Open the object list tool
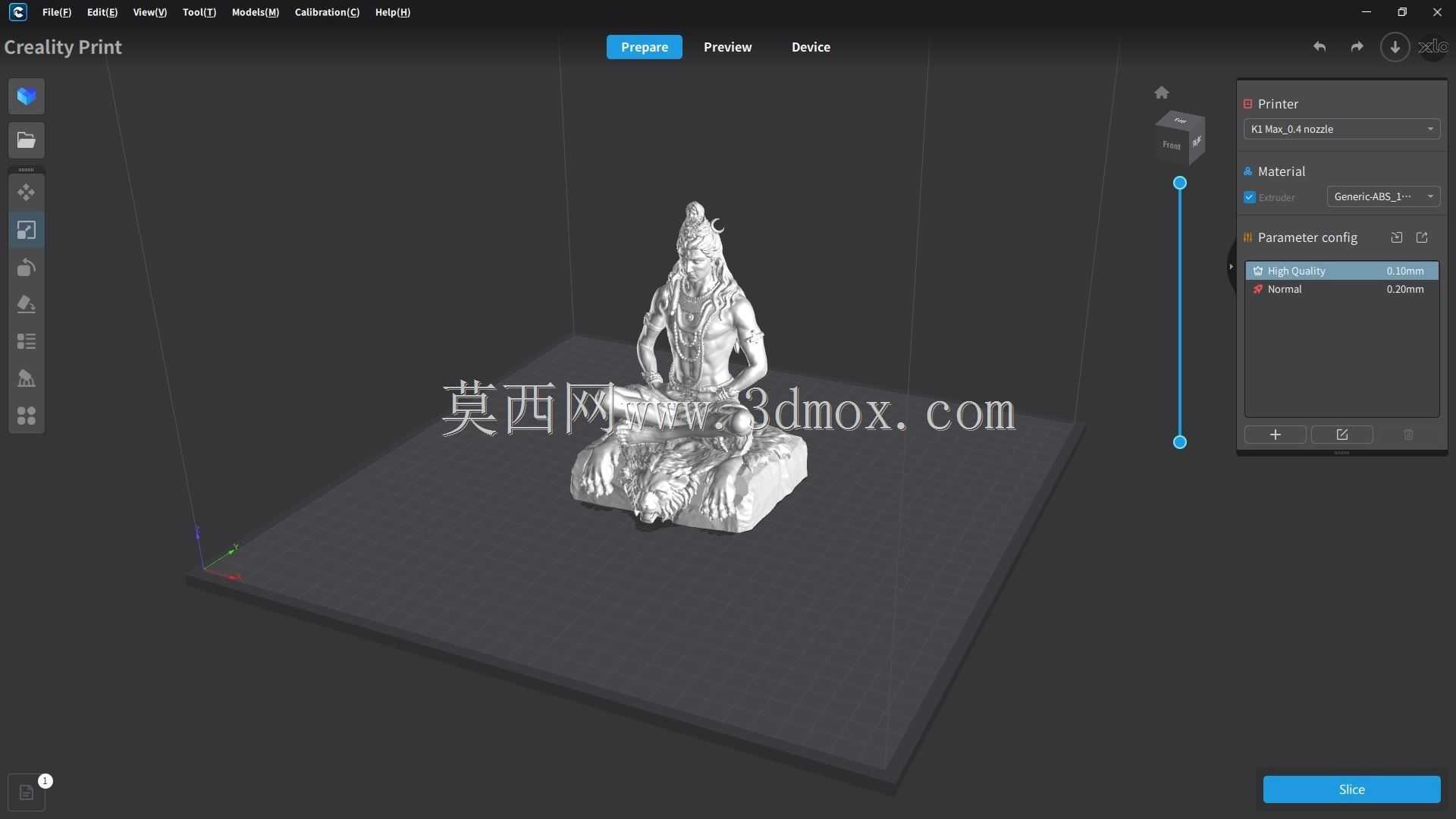 click(x=27, y=341)
